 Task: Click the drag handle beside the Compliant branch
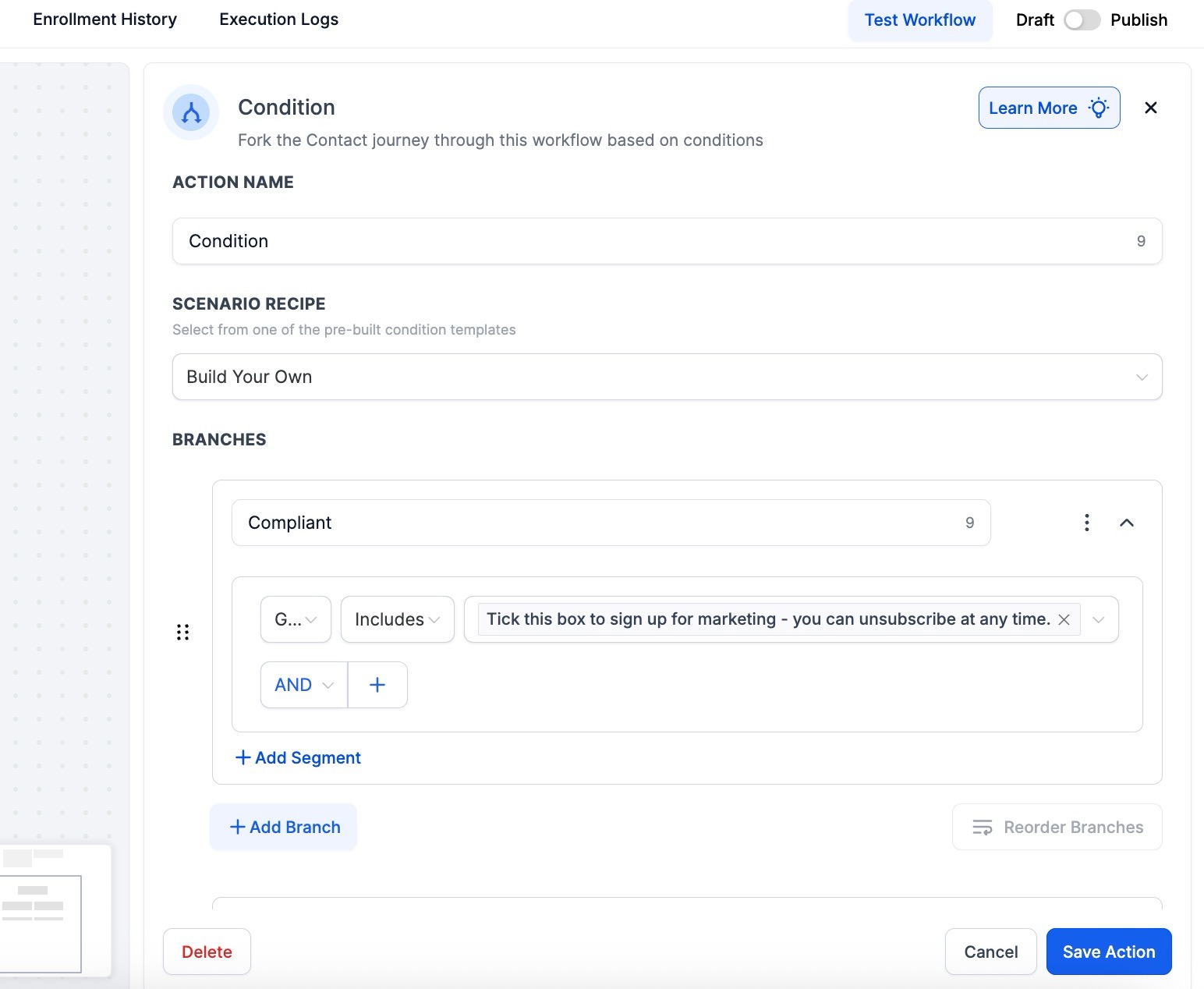tap(182, 632)
